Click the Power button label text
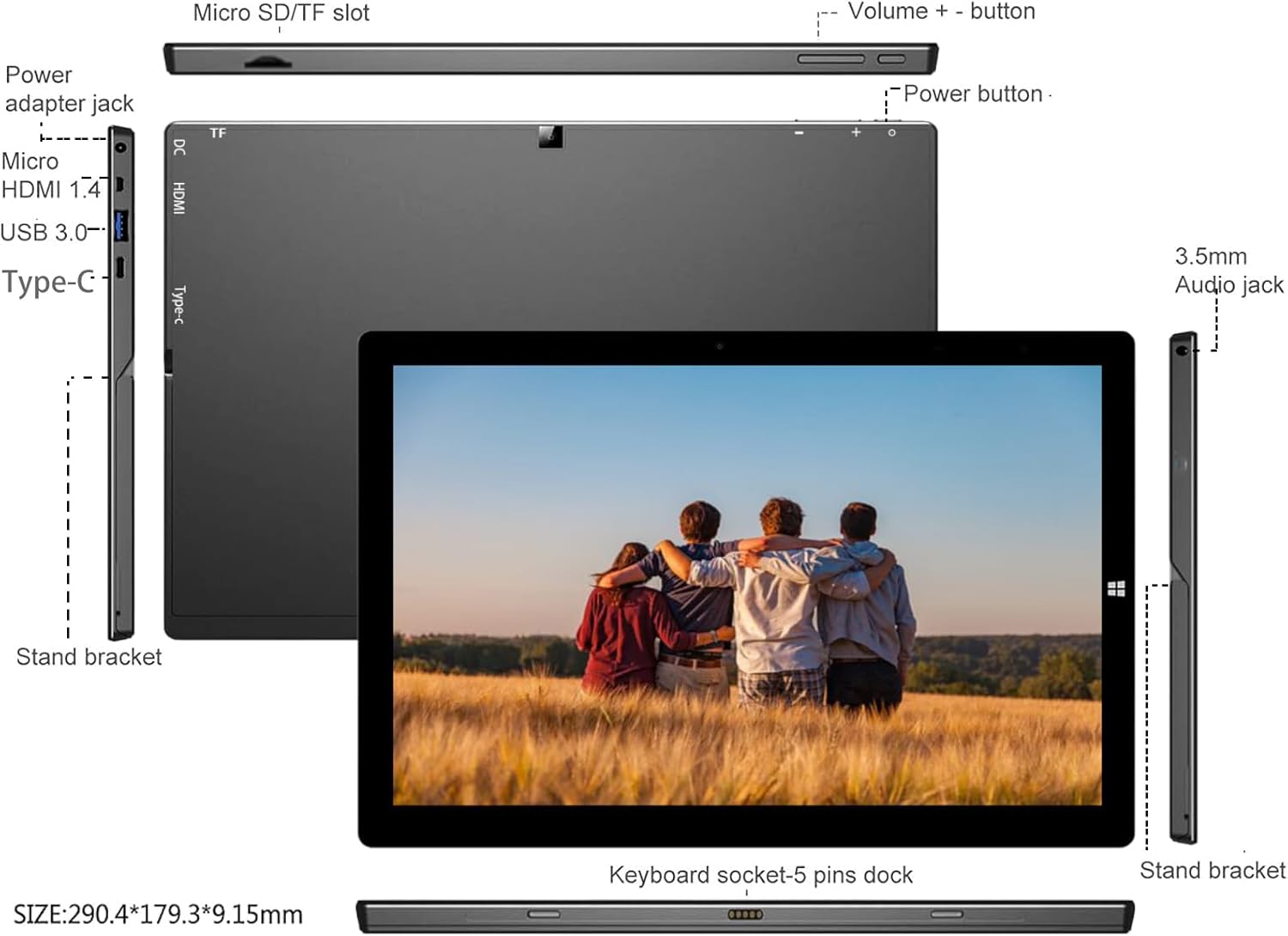 973,94
